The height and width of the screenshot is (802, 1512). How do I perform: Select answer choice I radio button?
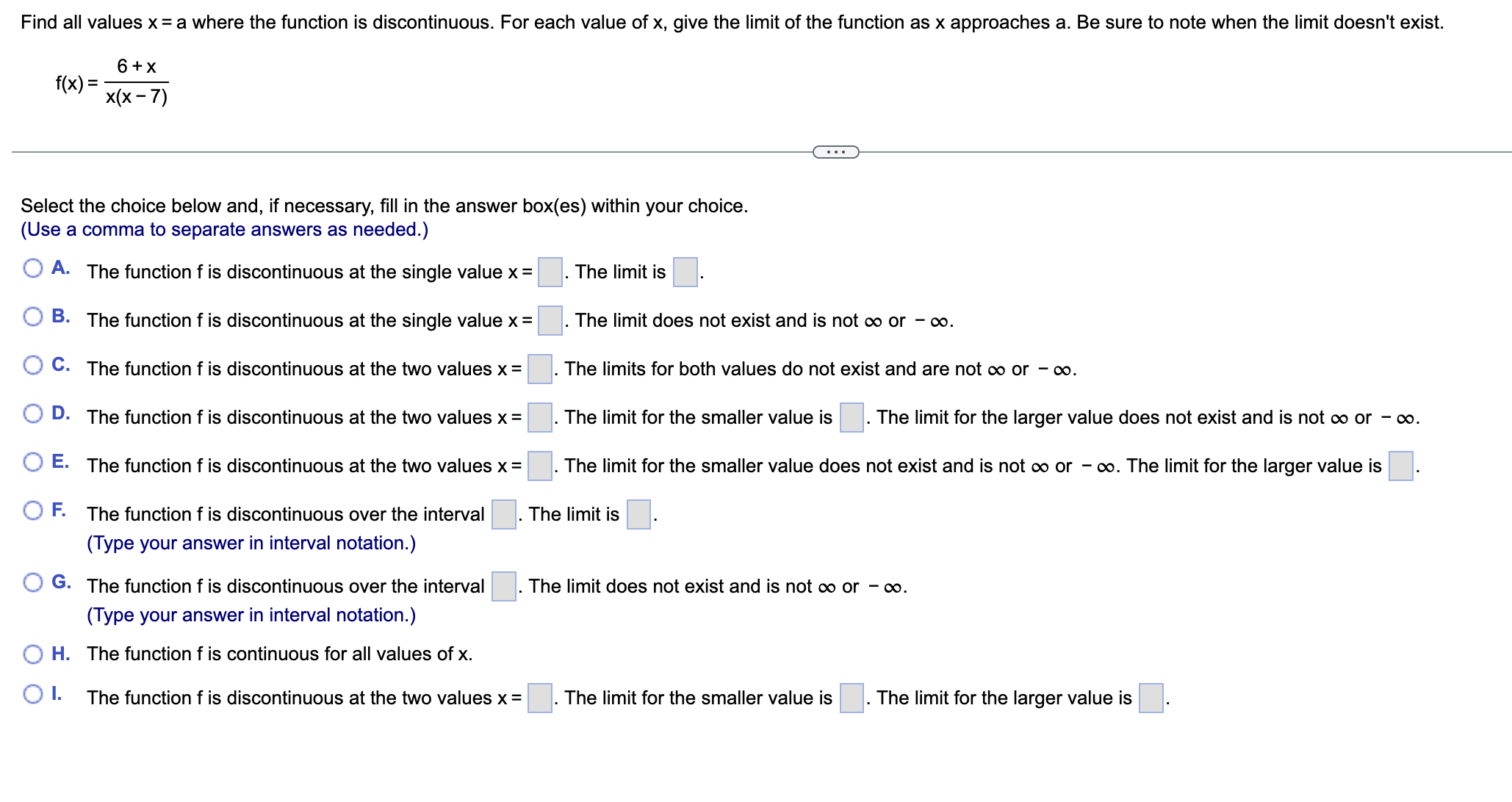32,694
